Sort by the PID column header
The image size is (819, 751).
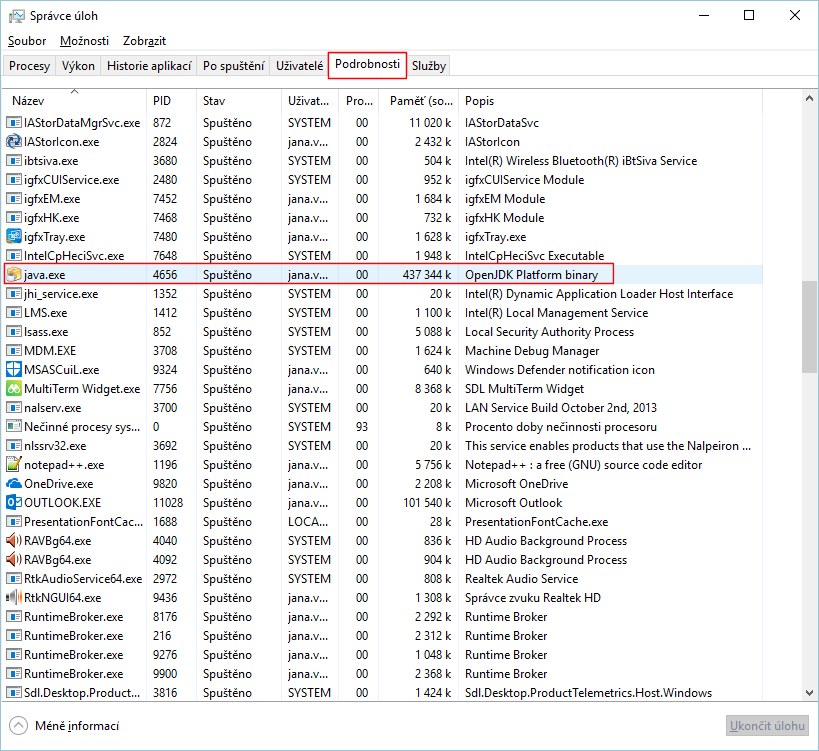[171, 101]
